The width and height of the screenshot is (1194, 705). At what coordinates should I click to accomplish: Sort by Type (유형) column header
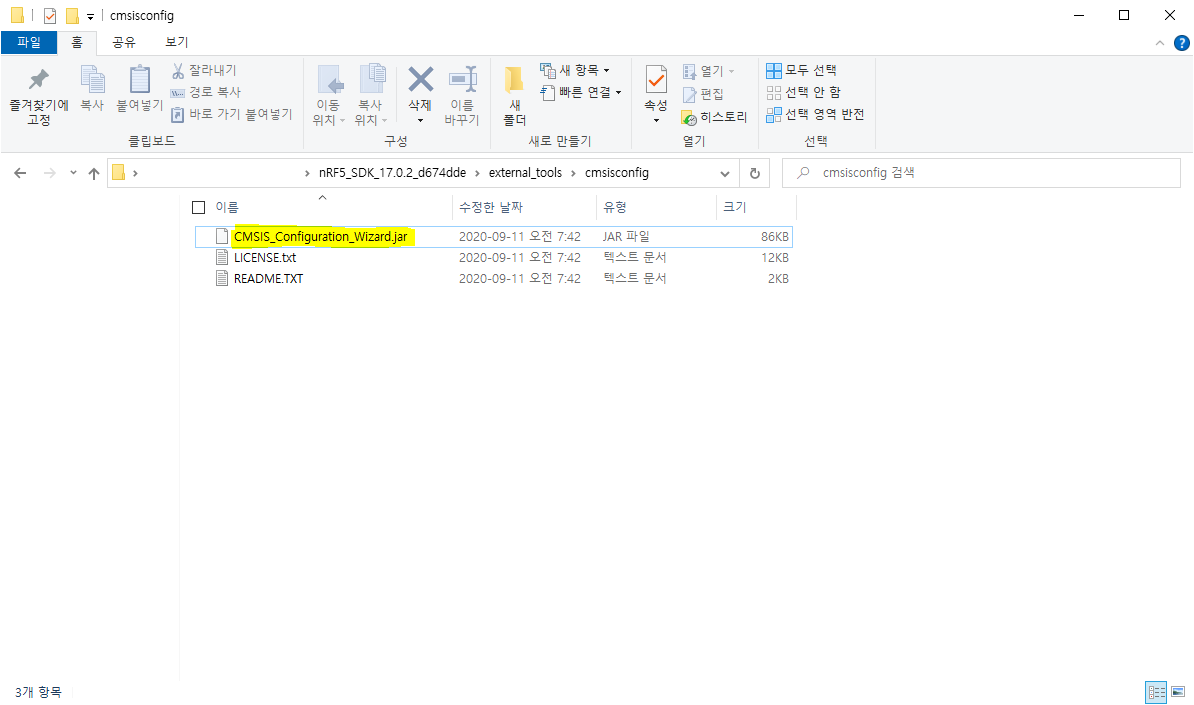pos(615,207)
